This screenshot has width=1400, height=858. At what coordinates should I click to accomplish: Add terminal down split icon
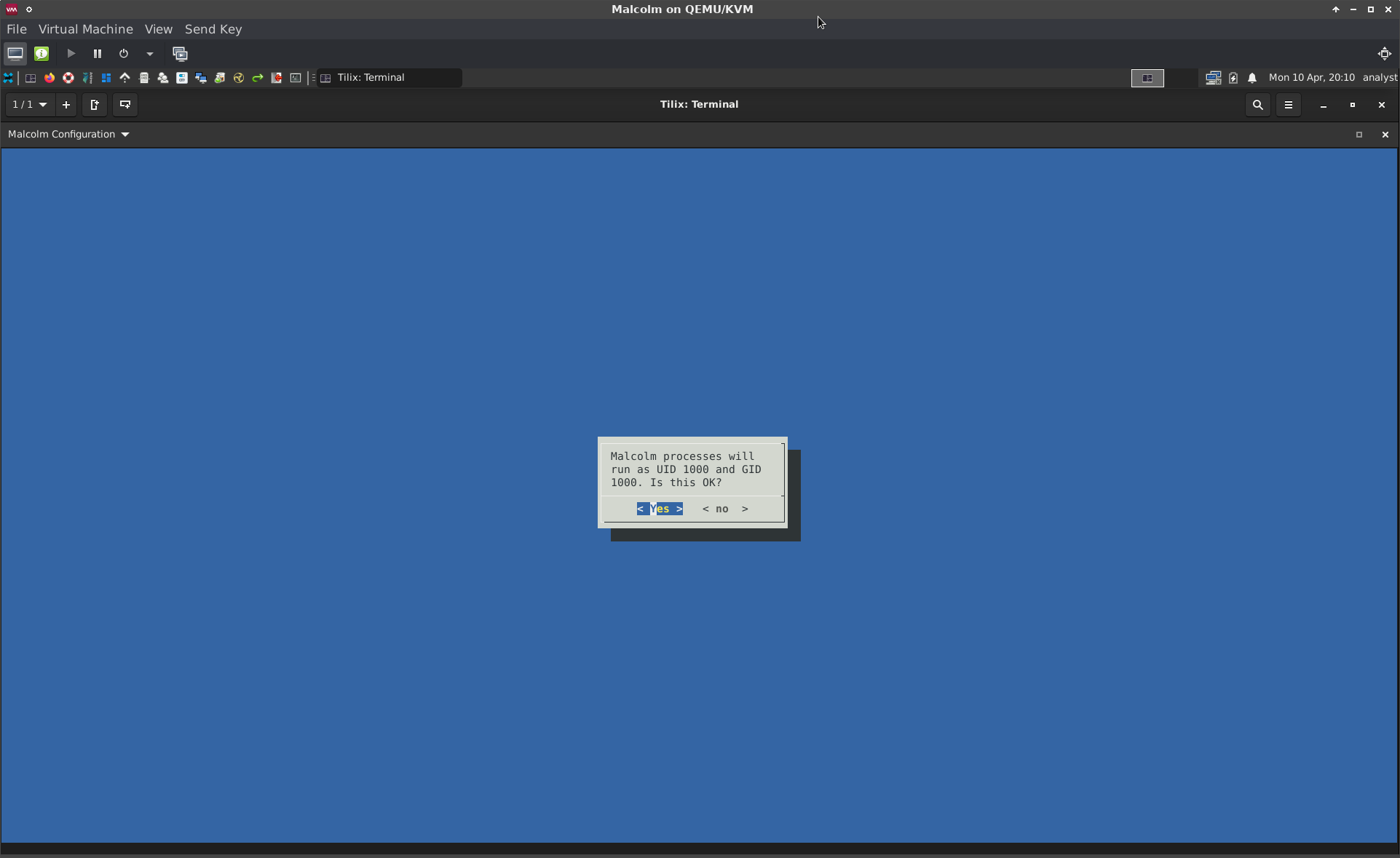point(125,105)
